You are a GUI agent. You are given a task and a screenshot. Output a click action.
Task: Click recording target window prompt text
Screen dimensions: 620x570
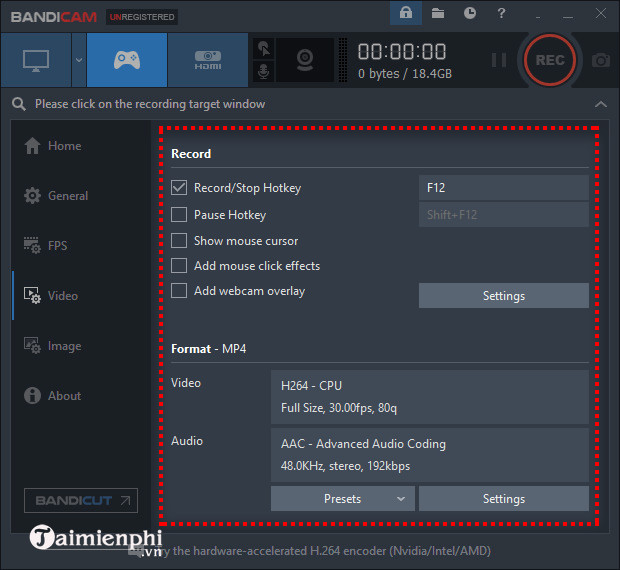tap(150, 104)
